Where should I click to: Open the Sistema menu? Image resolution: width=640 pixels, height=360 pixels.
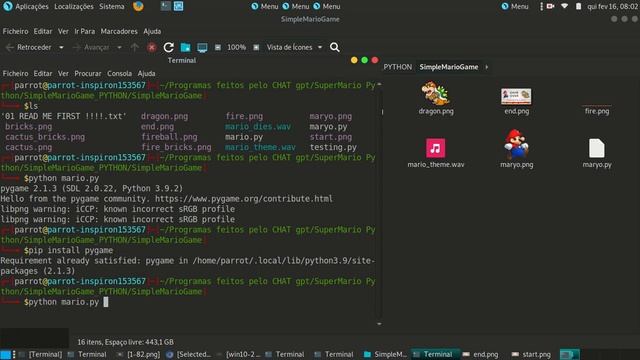point(112,7)
